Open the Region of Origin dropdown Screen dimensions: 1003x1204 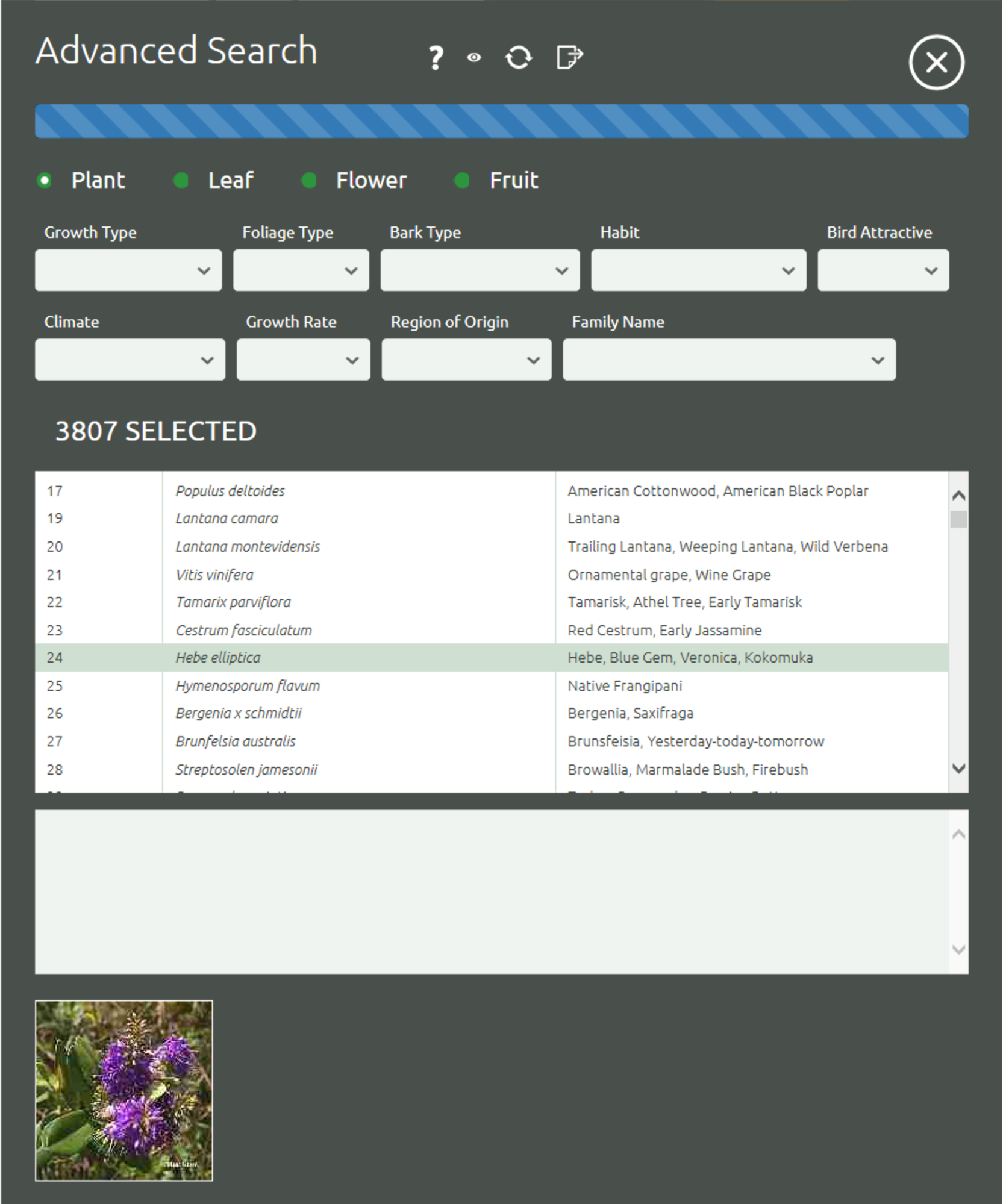click(466, 360)
